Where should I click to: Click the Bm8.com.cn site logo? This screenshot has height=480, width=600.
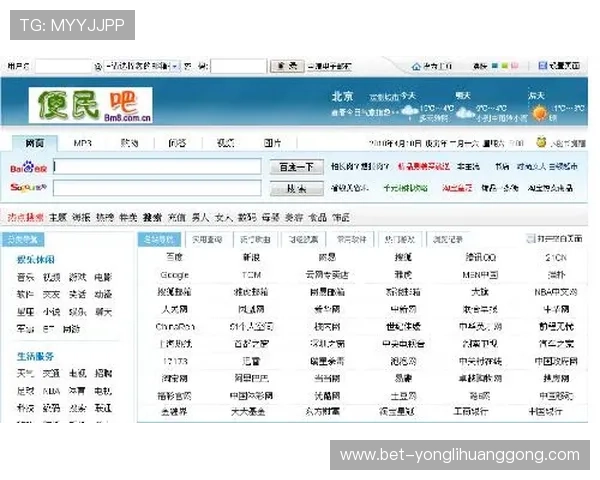[91, 105]
